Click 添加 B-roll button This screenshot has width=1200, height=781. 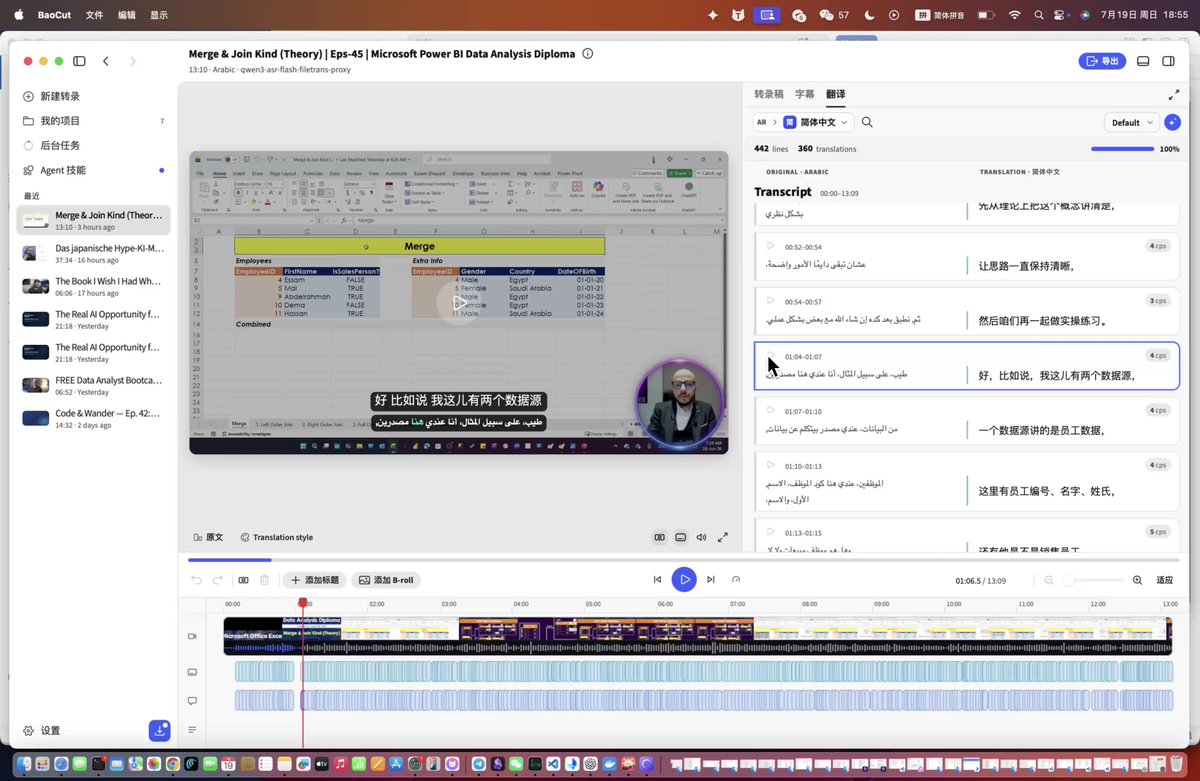(x=386, y=580)
